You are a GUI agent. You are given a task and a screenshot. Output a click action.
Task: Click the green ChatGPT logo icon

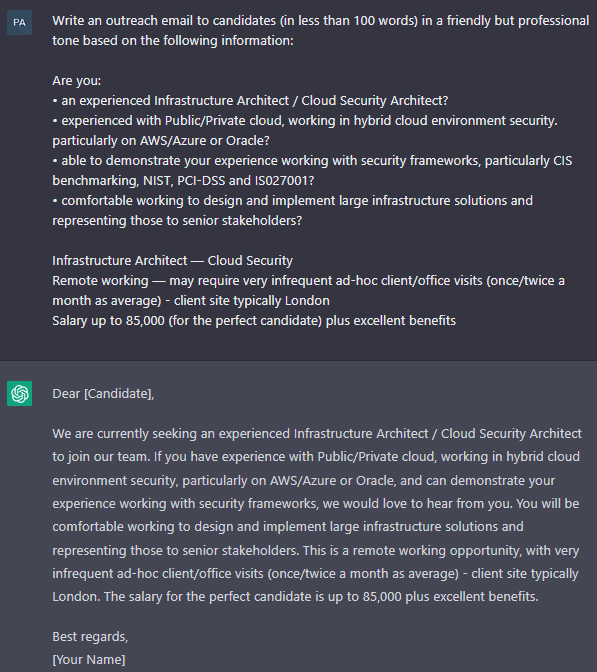(19, 393)
